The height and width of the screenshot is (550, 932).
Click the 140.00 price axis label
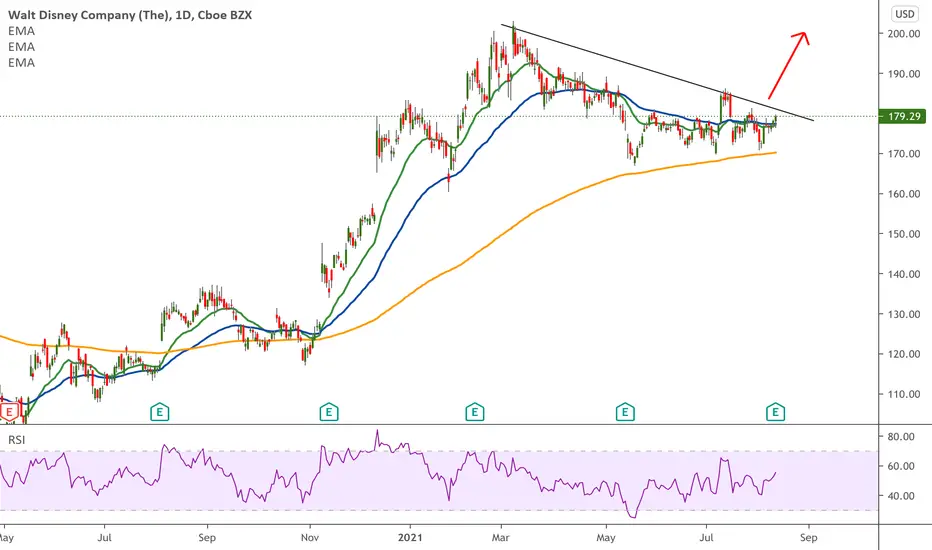(x=903, y=274)
